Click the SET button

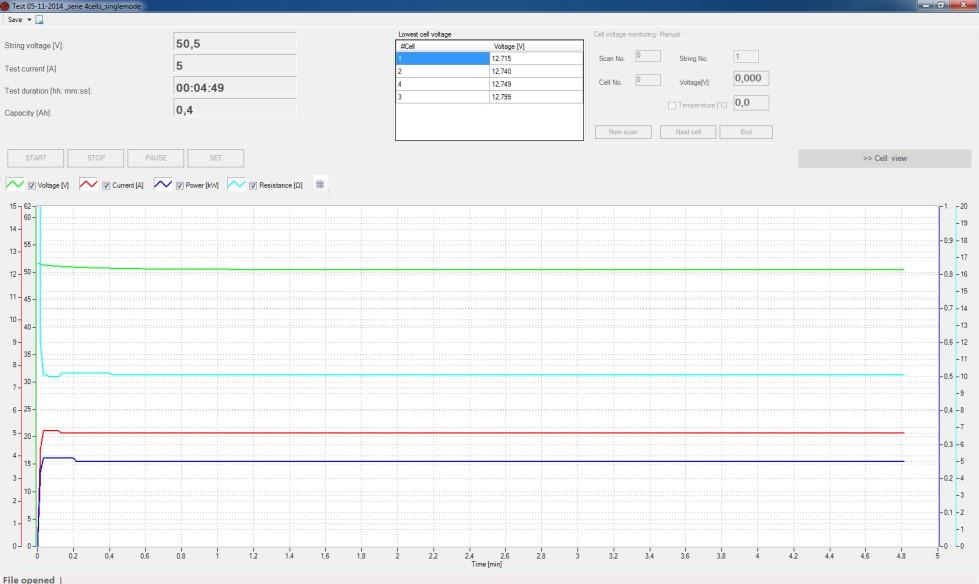215,158
